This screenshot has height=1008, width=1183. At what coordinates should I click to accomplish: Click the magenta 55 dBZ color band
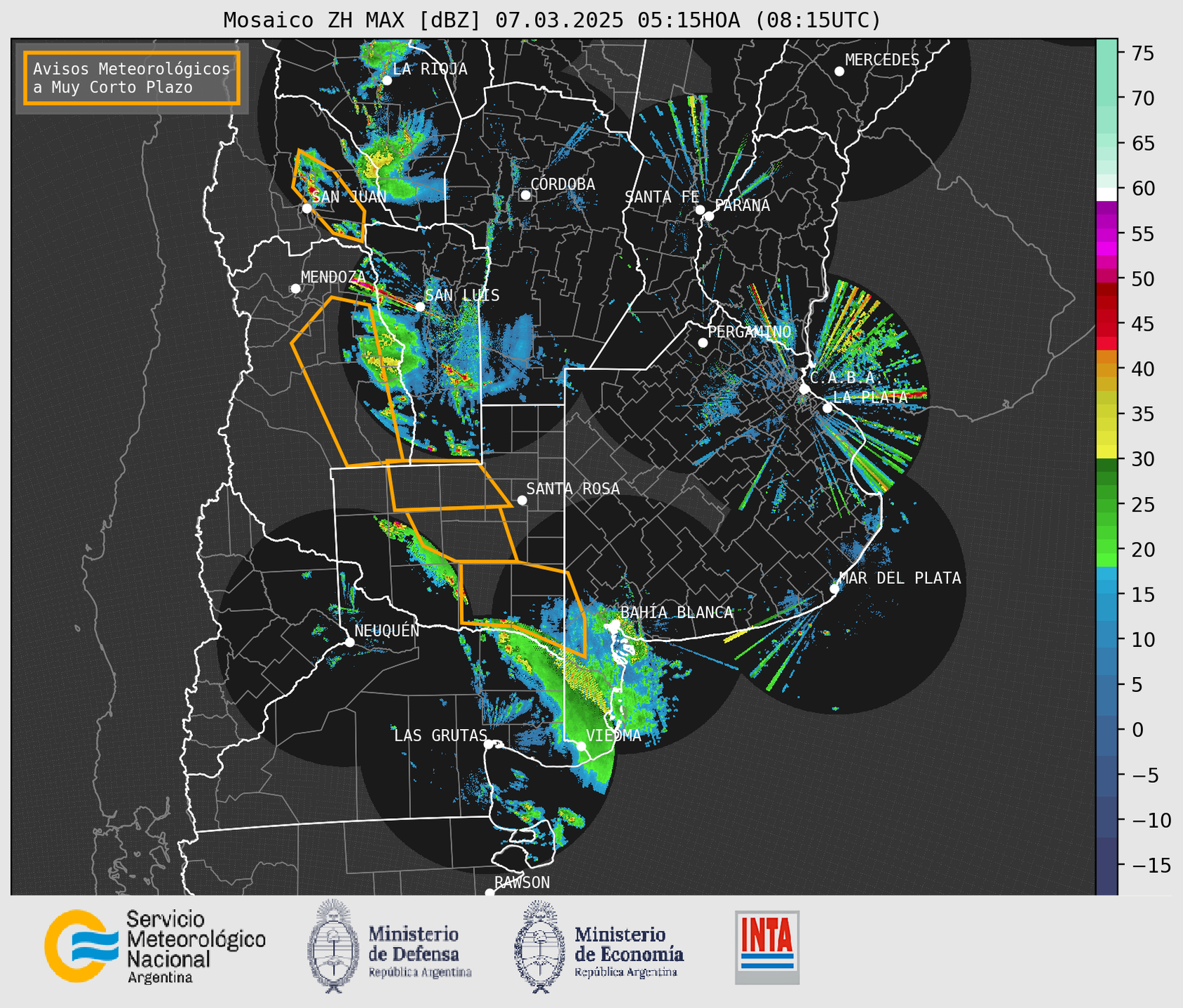point(1107,234)
